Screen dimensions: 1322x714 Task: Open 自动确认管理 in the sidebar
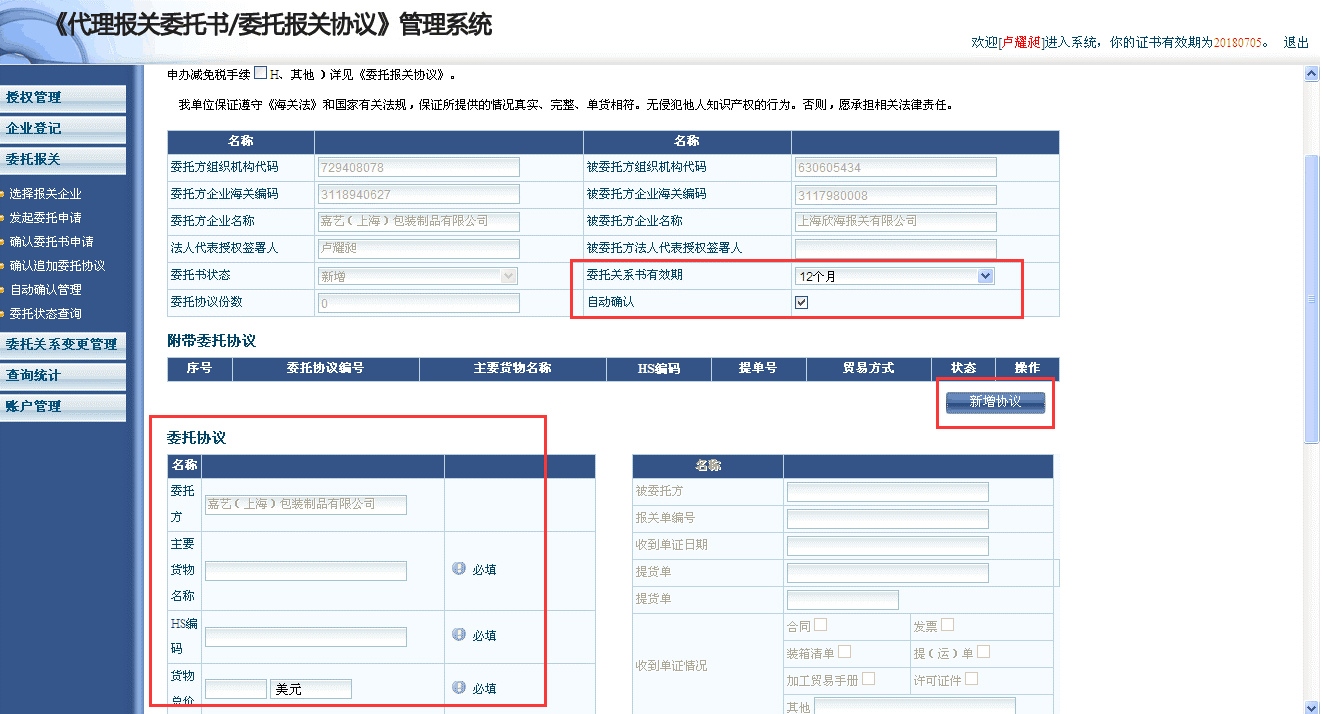(46, 290)
